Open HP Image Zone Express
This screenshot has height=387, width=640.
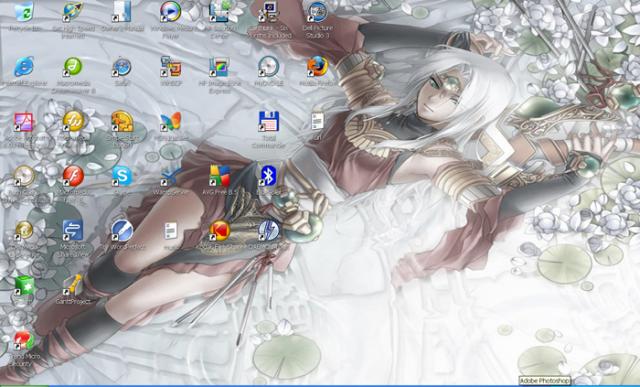point(220,67)
